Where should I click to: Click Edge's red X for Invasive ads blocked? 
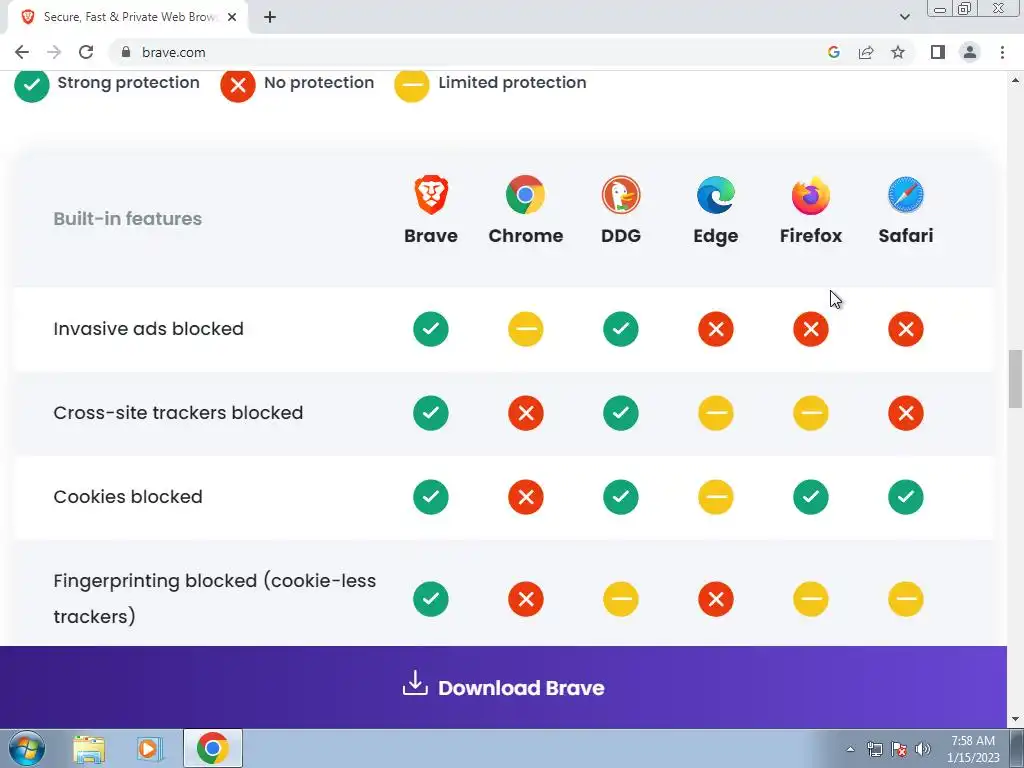[716, 328]
